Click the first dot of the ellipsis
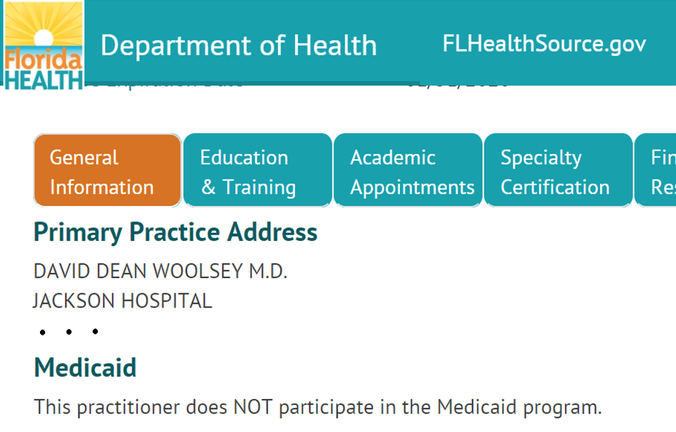This screenshot has height=432, width=676. tap(42, 332)
